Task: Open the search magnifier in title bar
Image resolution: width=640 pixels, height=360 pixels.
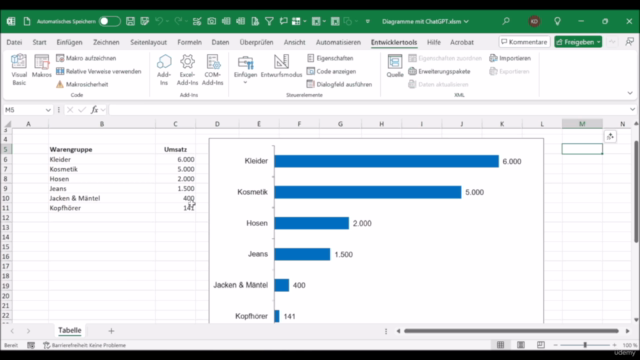Action: tap(506, 21)
